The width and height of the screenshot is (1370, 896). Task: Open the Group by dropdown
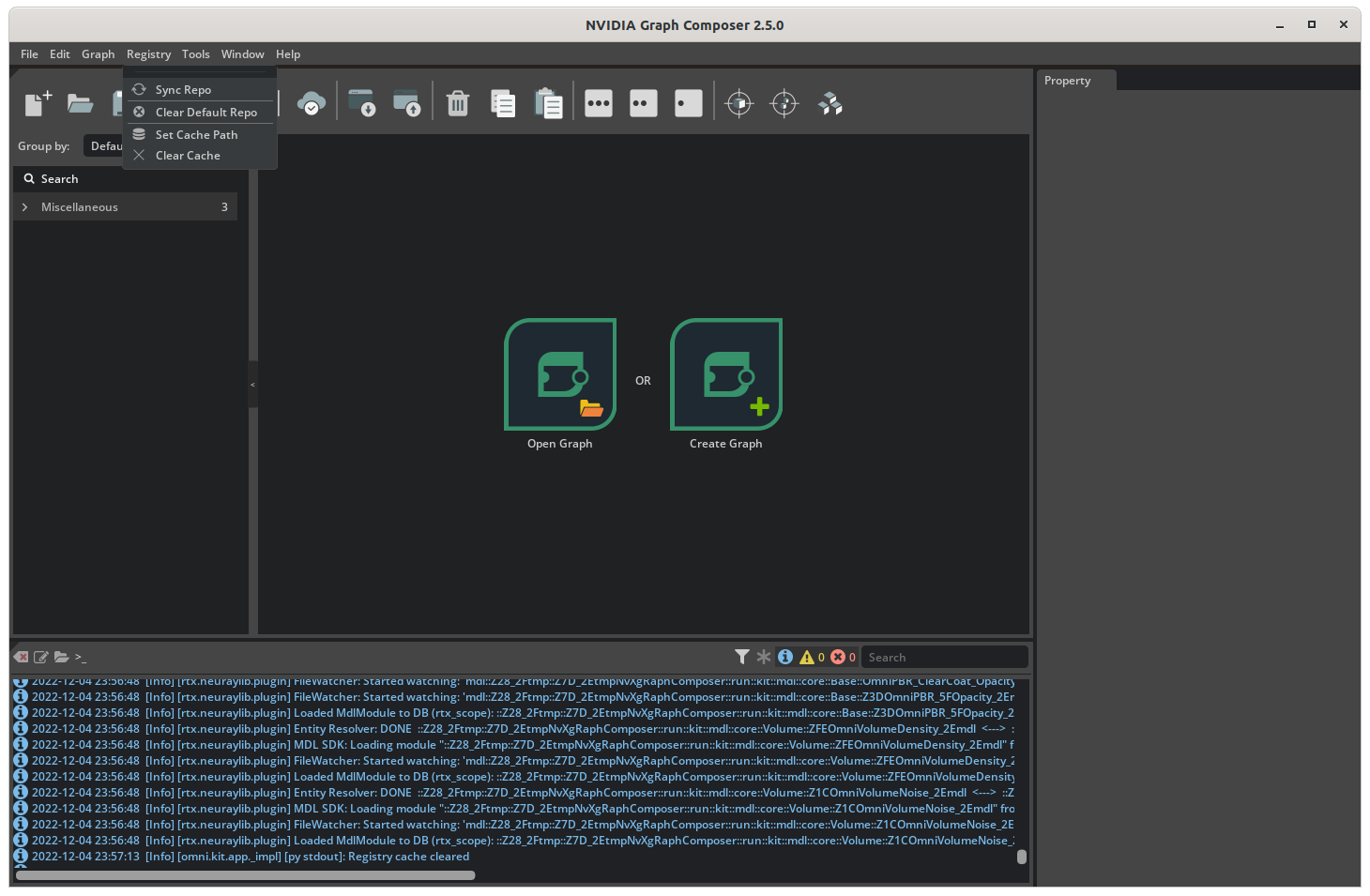[x=103, y=146]
